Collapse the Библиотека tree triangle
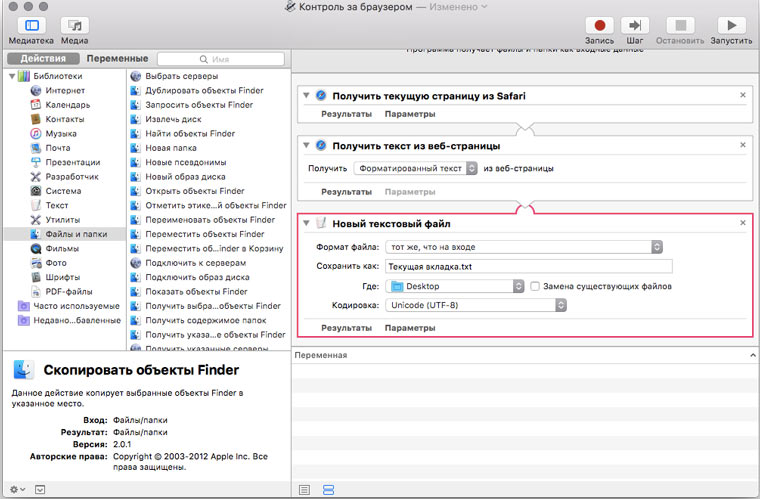The width and height of the screenshot is (760, 499). [13, 76]
